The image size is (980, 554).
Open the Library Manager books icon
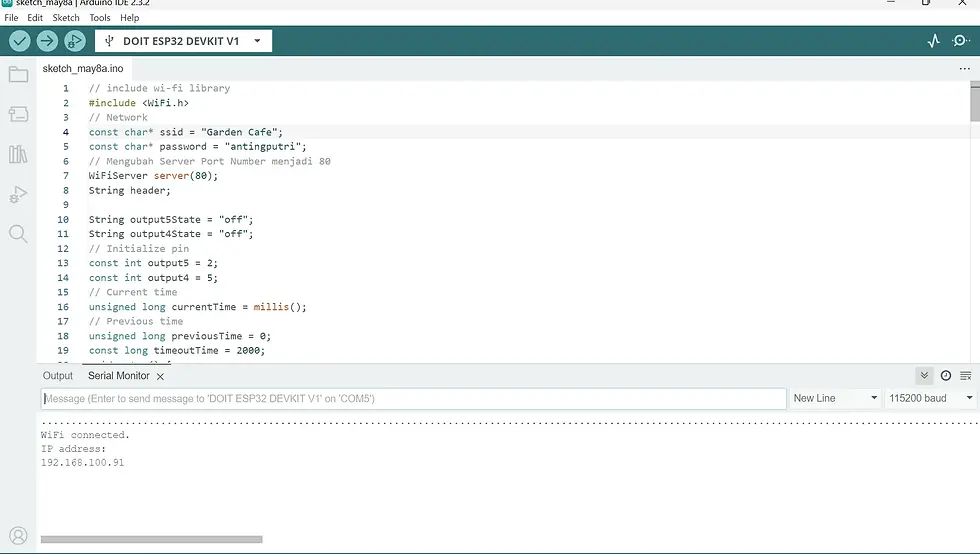pos(18,154)
